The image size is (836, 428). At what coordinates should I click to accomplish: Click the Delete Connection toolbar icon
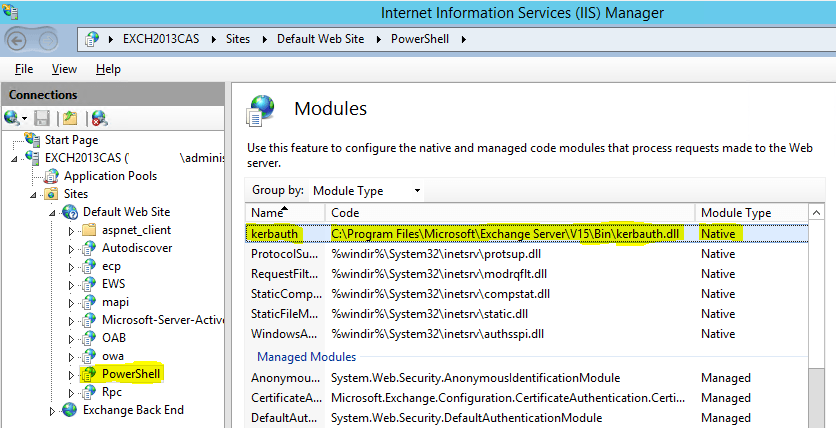(x=98, y=118)
